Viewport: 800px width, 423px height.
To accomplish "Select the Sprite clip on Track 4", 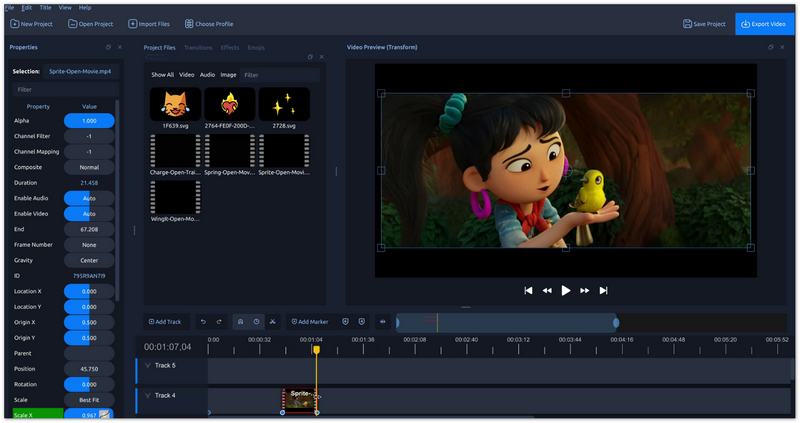I will 299,401.
